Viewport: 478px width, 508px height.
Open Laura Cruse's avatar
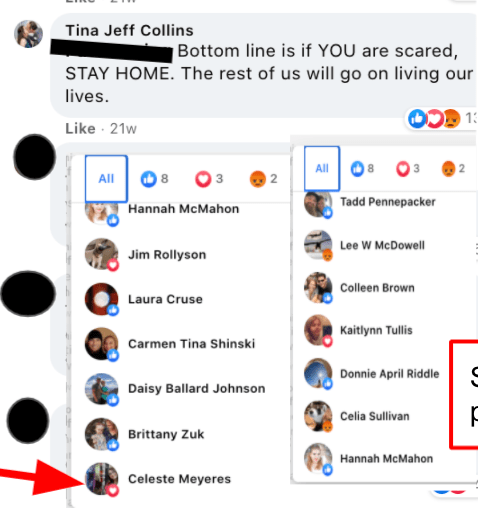pos(102,299)
